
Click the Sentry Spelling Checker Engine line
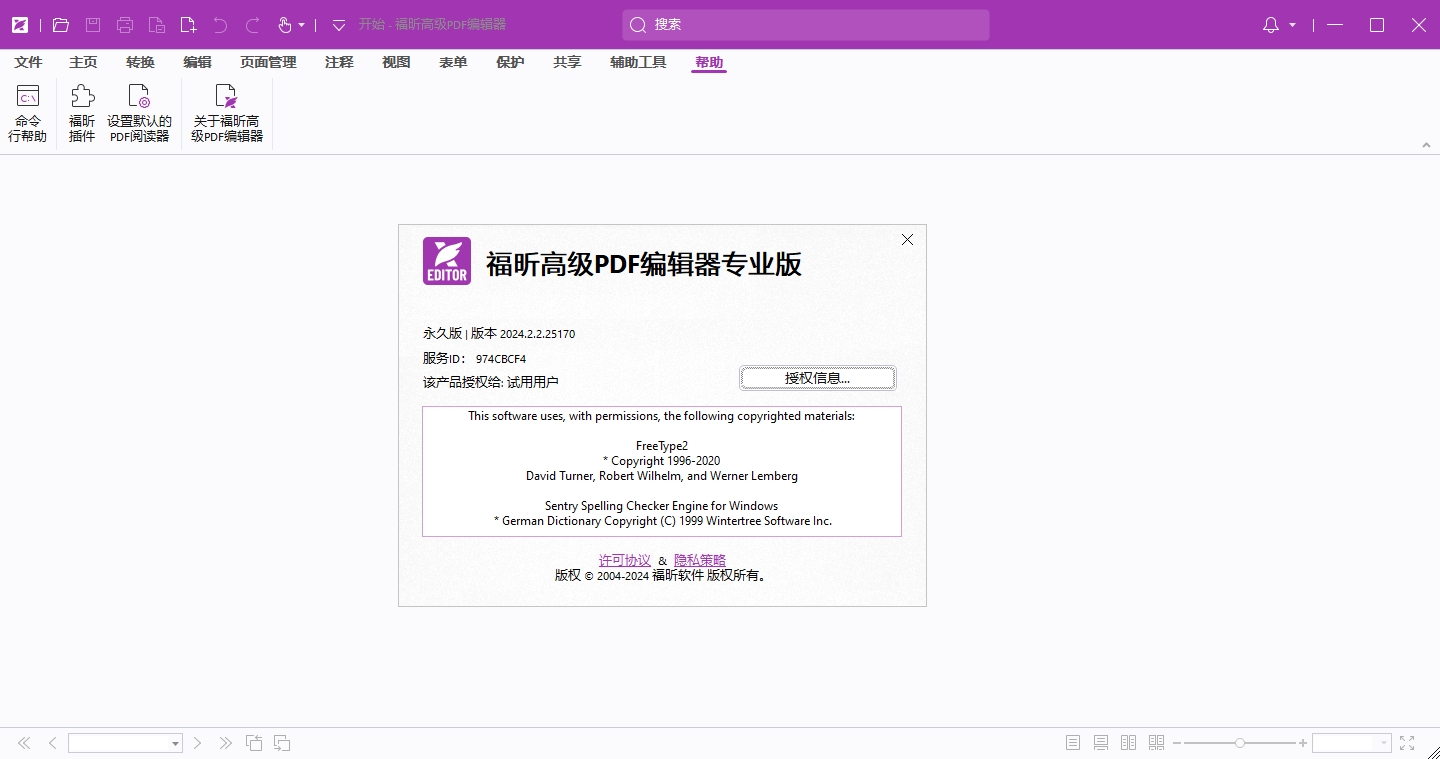click(x=661, y=506)
